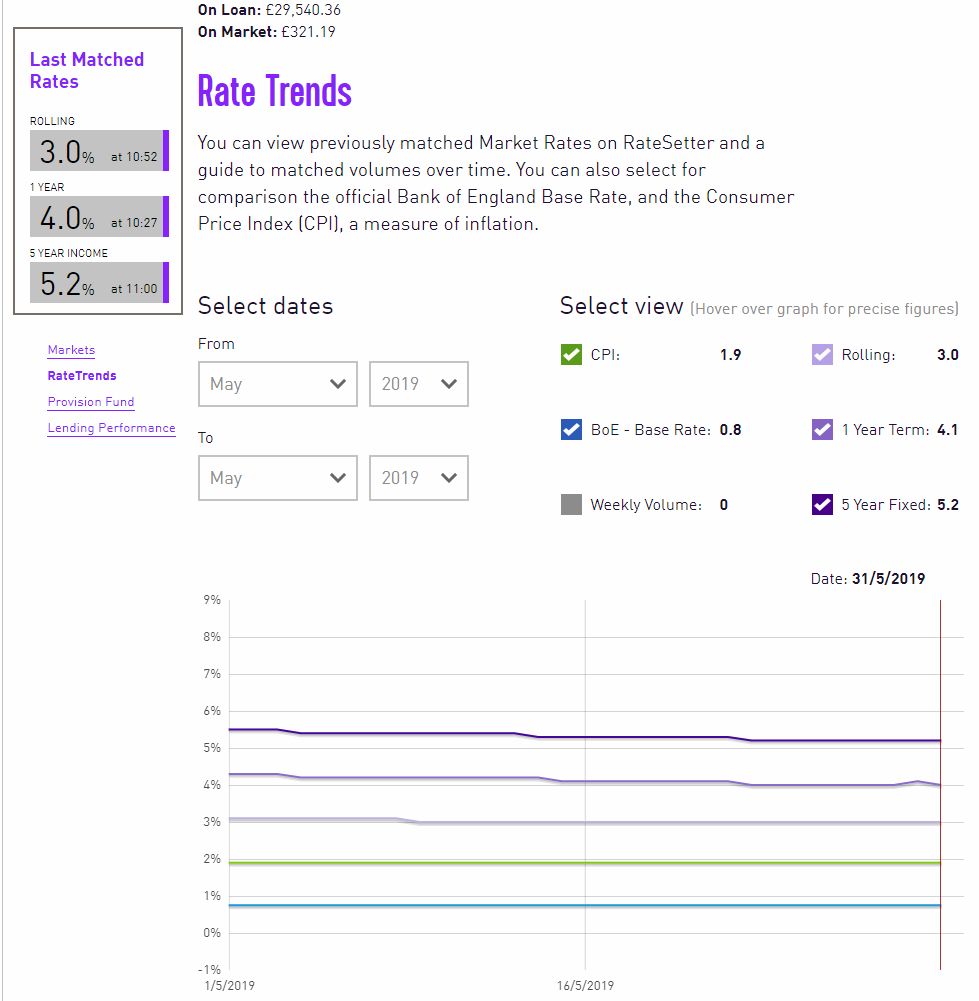Click the Rate Trends heading
This screenshot has width=979, height=1001.
click(274, 91)
